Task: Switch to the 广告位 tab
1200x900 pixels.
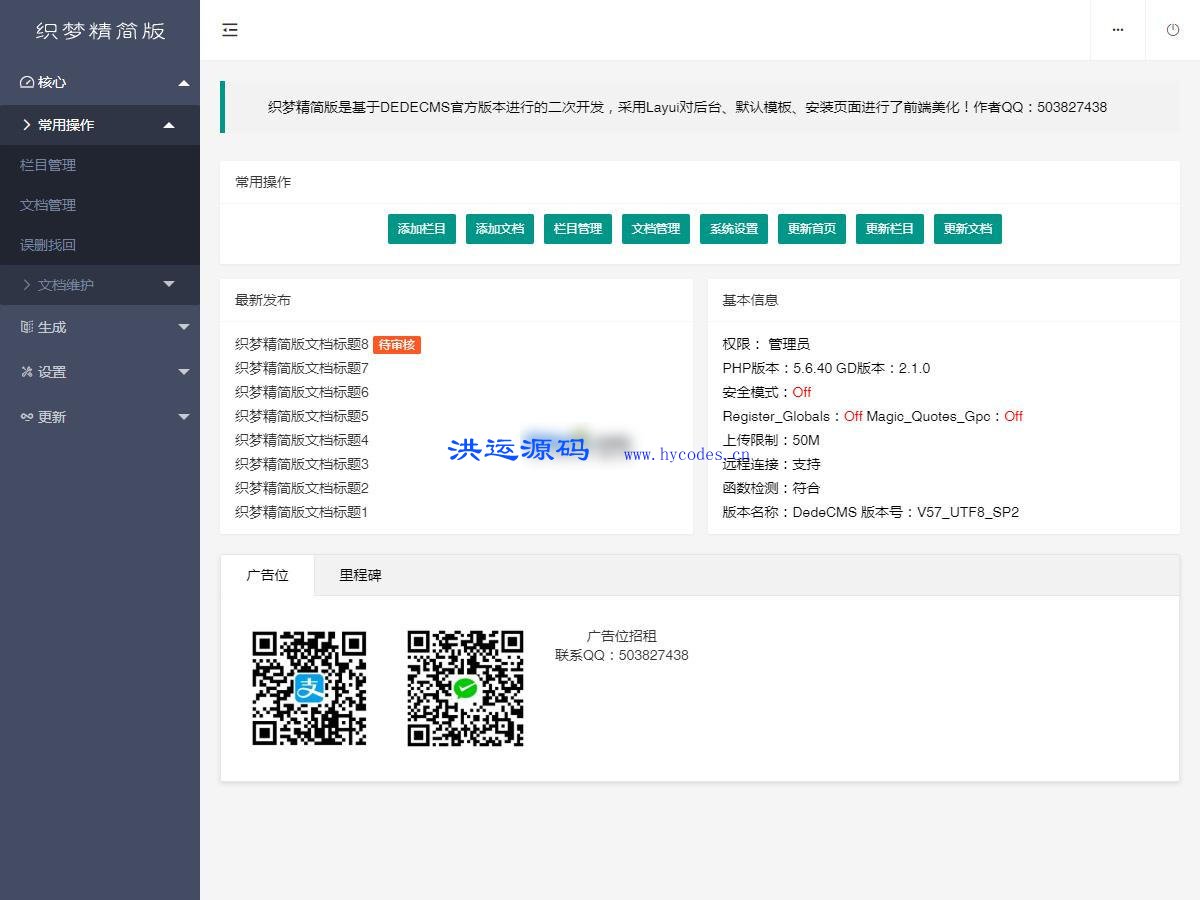Action: pyautogui.click(x=267, y=575)
